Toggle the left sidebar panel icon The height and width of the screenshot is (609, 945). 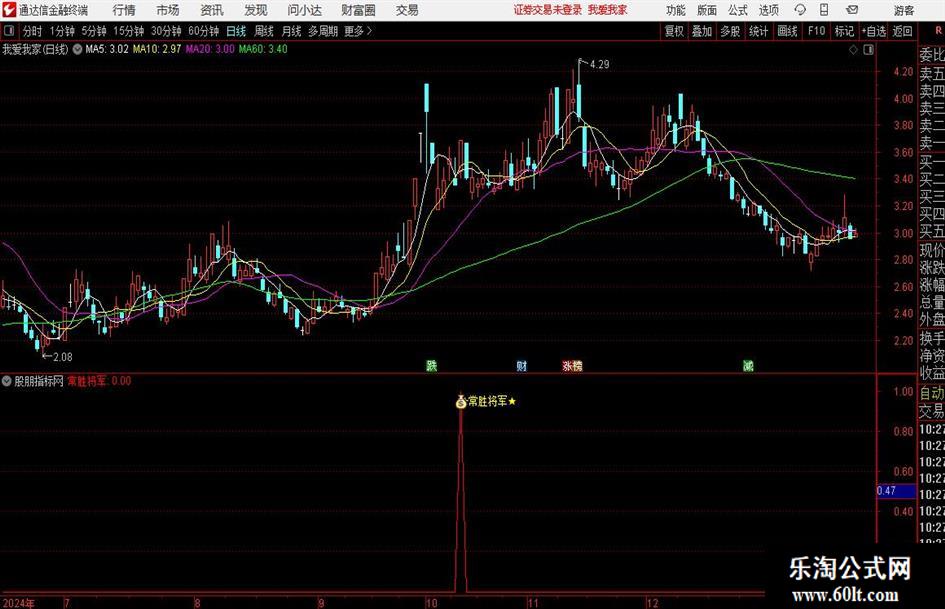[x=10, y=31]
